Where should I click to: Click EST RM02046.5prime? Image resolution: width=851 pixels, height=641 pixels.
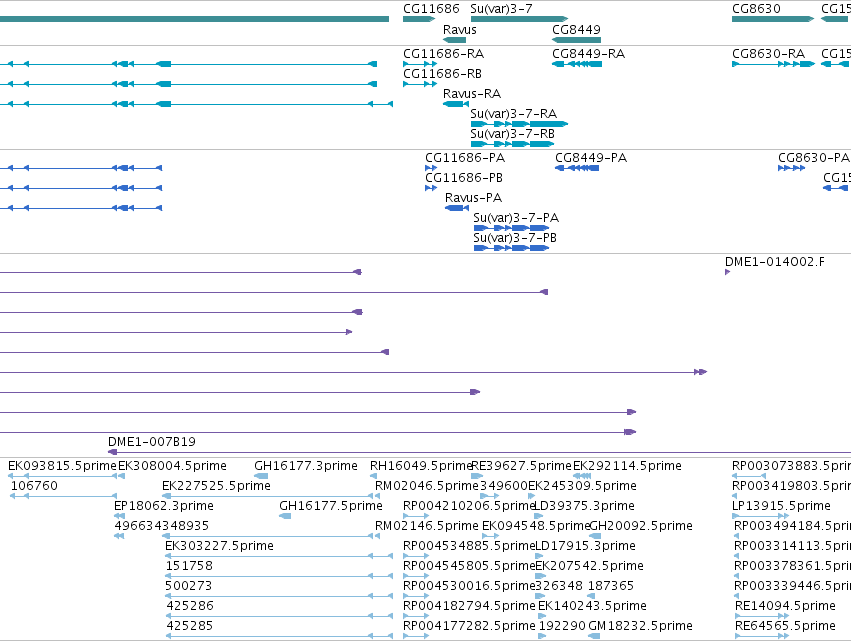378,496
